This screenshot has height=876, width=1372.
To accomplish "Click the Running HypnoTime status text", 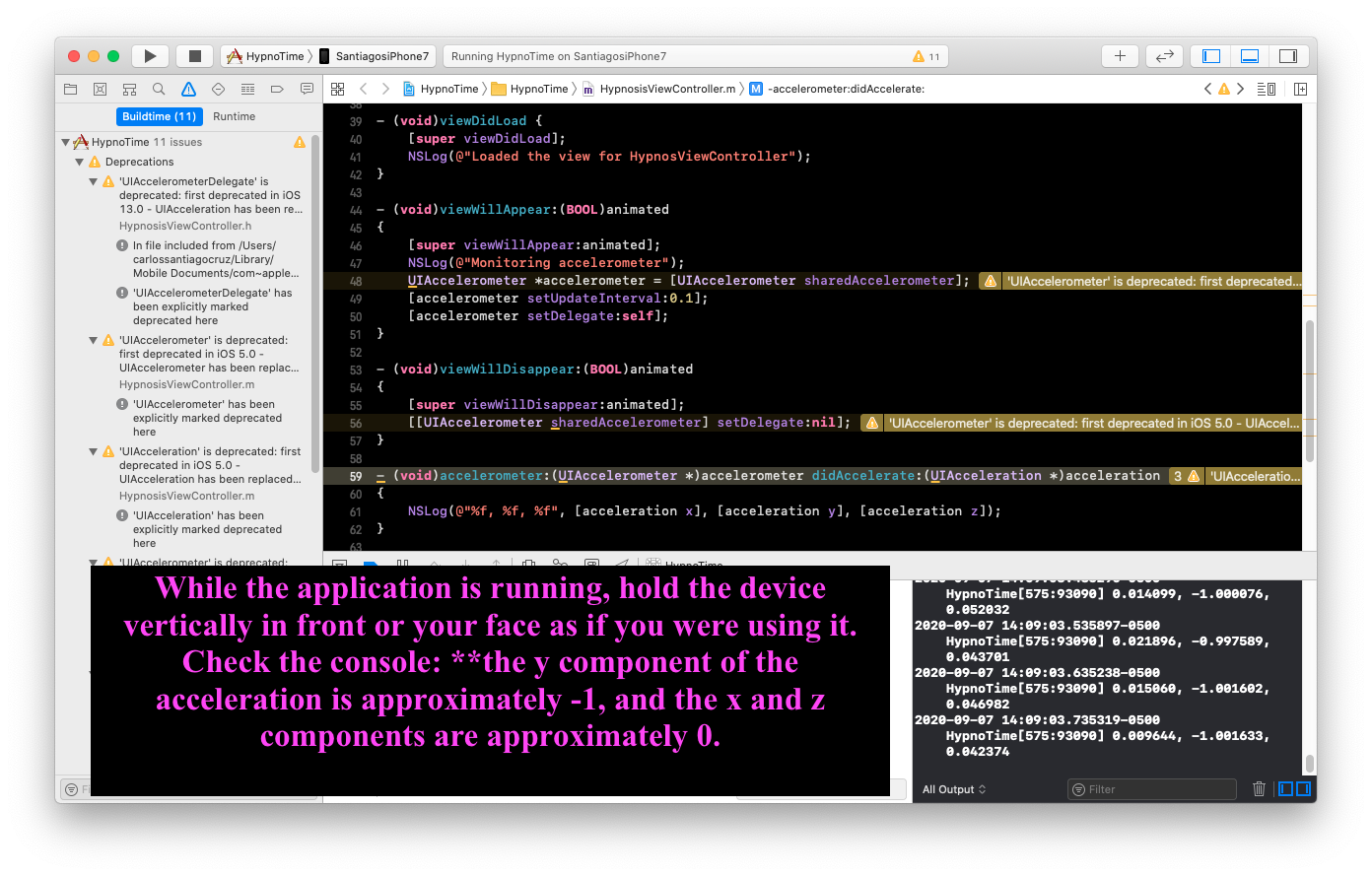I will point(559,56).
